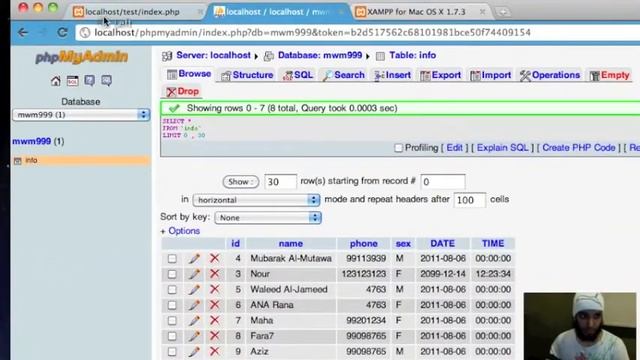Sort table by the name column header
Viewport: 640px width, 360px height.
click(x=291, y=244)
